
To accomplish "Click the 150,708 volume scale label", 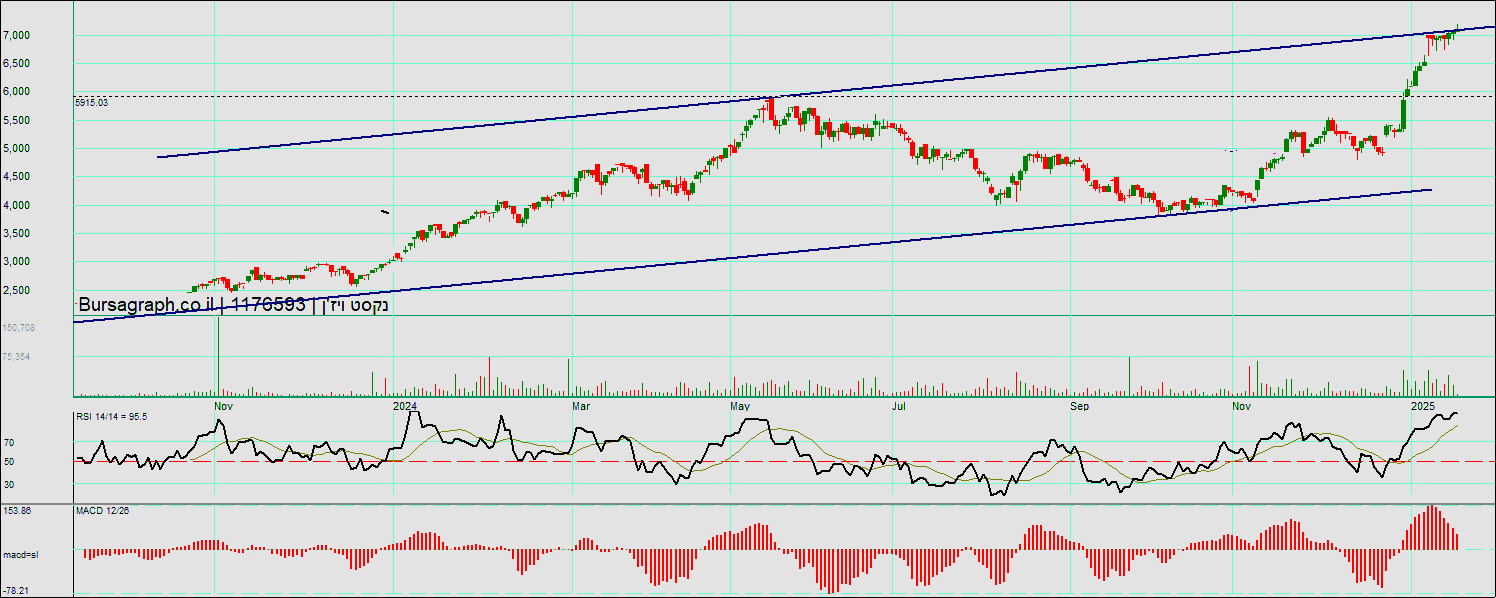I will 20,327.
